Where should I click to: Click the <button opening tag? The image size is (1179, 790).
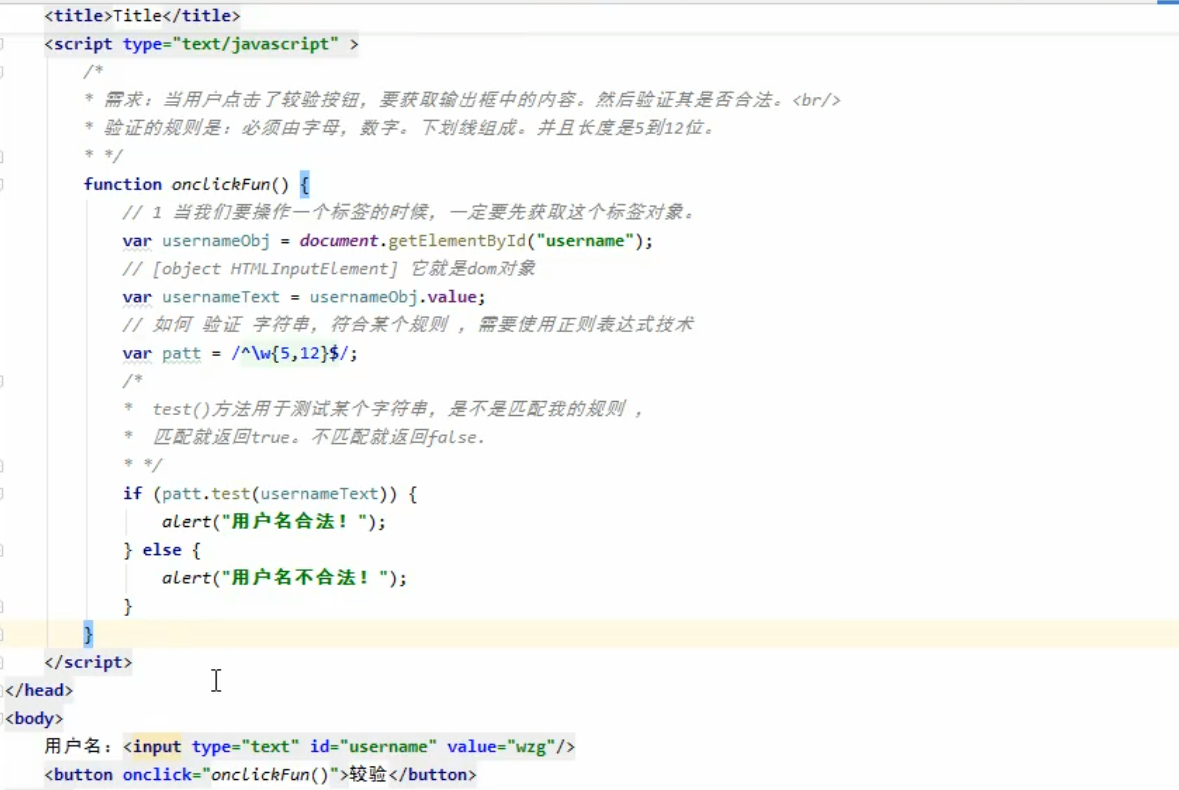[78, 775]
